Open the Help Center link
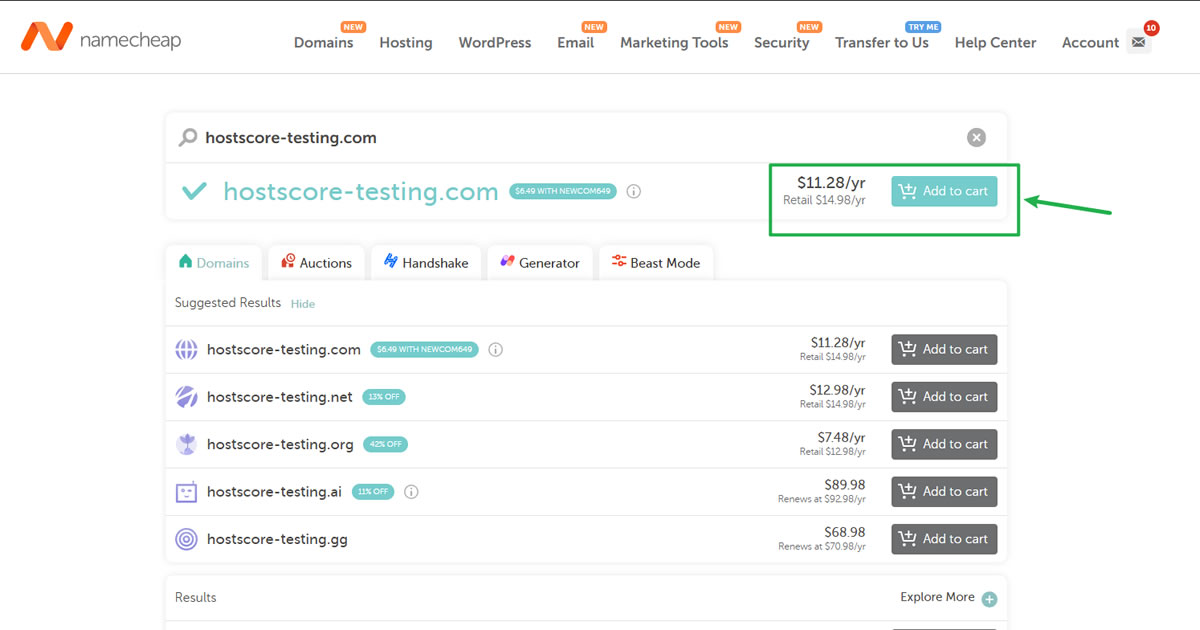Image resolution: width=1200 pixels, height=630 pixels. tap(995, 42)
